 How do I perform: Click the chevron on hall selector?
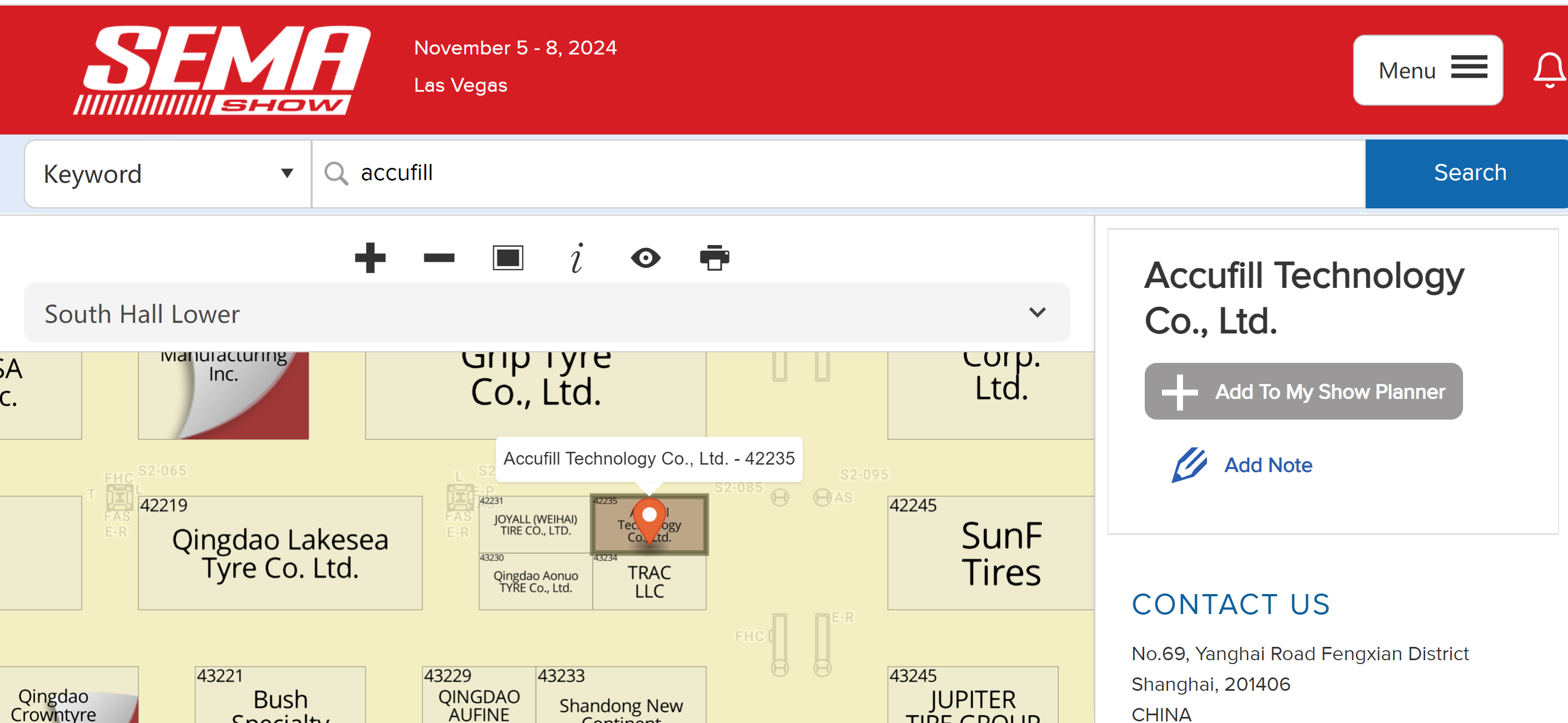(x=1036, y=313)
